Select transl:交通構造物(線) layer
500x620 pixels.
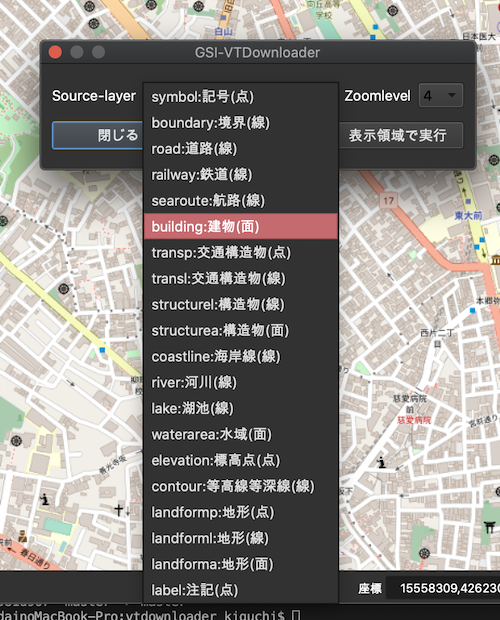[241, 278]
